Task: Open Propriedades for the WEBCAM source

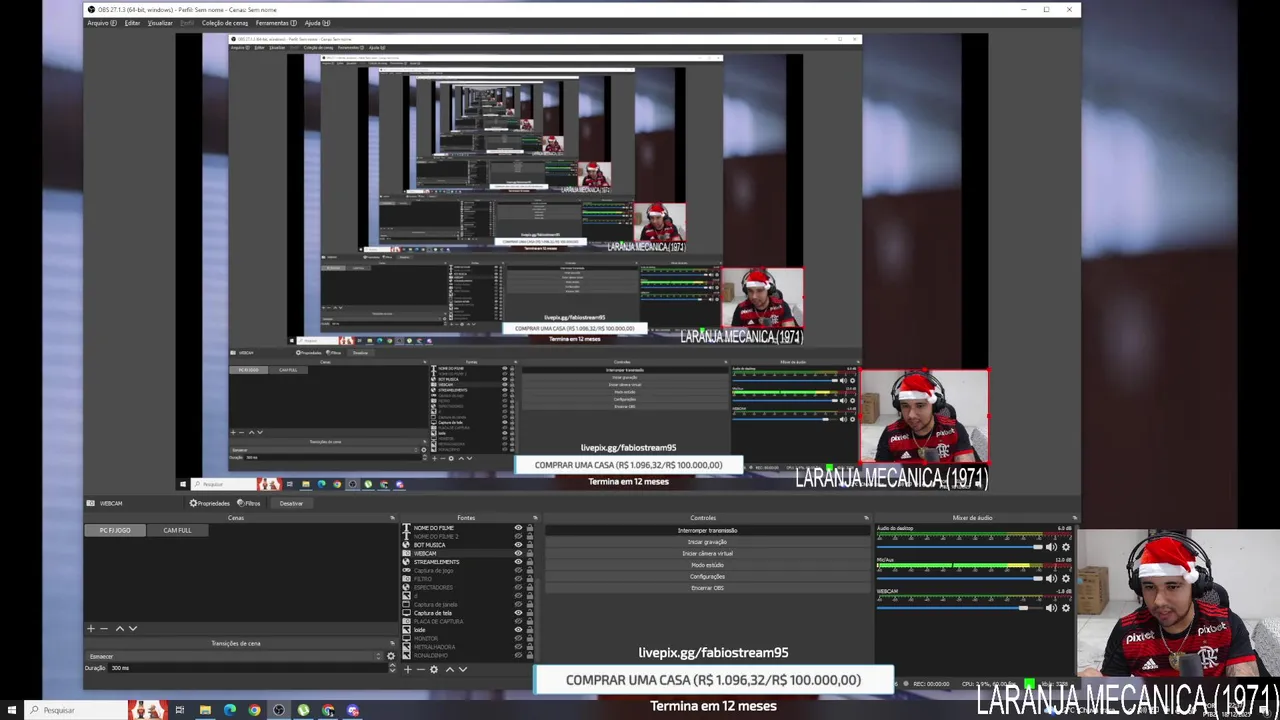Action: click(210, 503)
